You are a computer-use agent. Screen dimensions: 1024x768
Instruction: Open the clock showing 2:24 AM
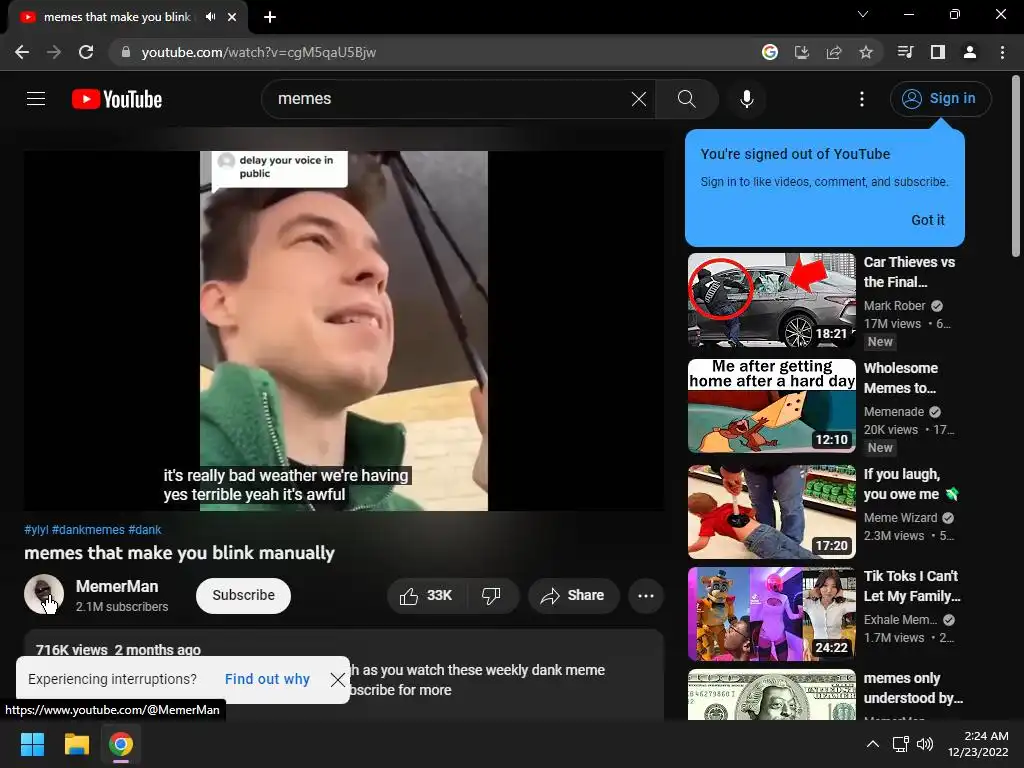(978, 744)
